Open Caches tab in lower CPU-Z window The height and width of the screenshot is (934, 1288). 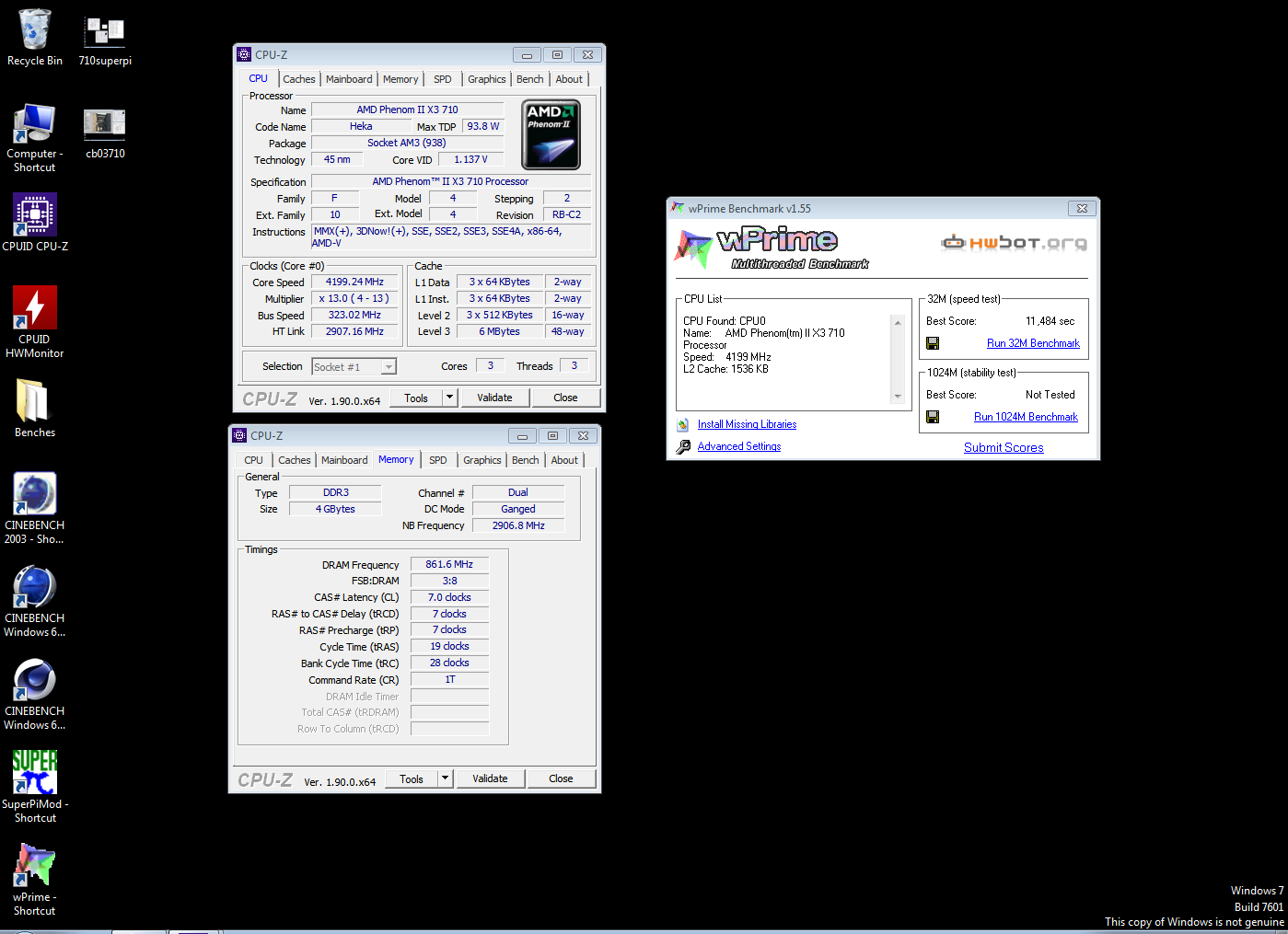coord(295,460)
